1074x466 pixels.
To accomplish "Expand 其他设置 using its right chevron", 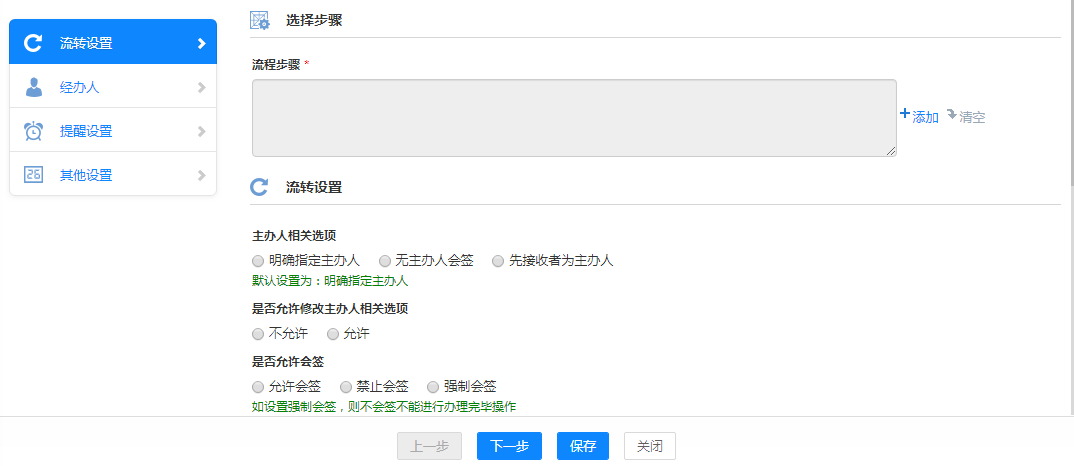I will tap(201, 175).
